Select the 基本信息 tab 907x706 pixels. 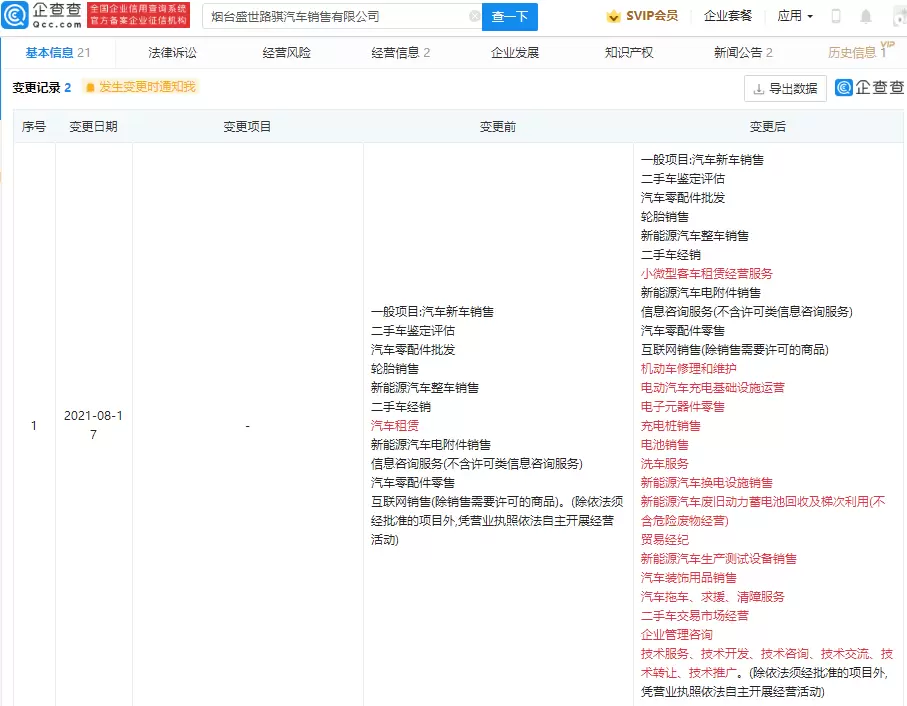click(x=57, y=52)
